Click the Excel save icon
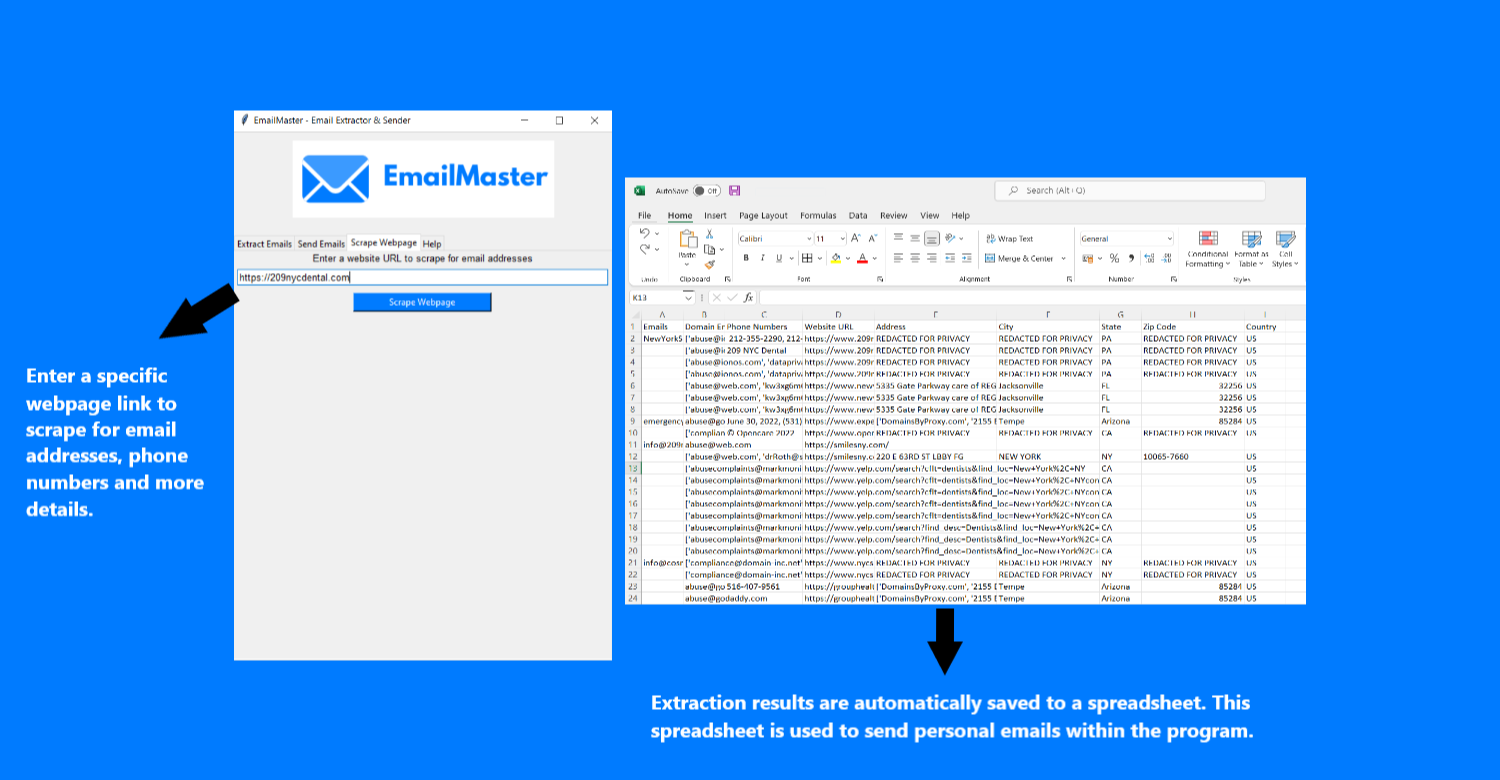This screenshot has height=780, width=1500. tap(735, 190)
